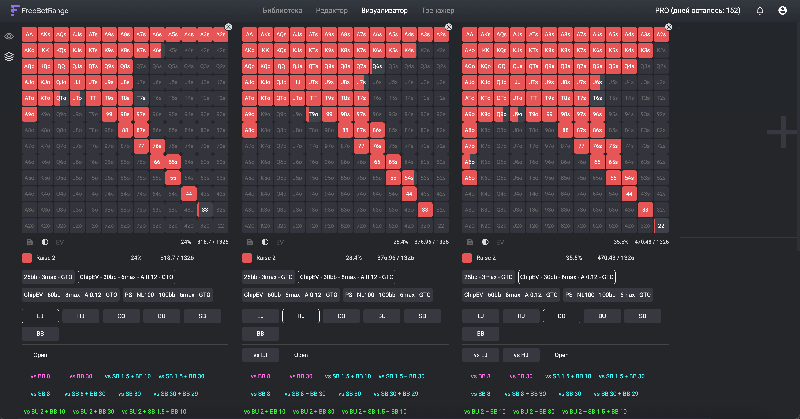
Task: Choose the Open scenario in the second panel
Action: click(x=300, y=354)
